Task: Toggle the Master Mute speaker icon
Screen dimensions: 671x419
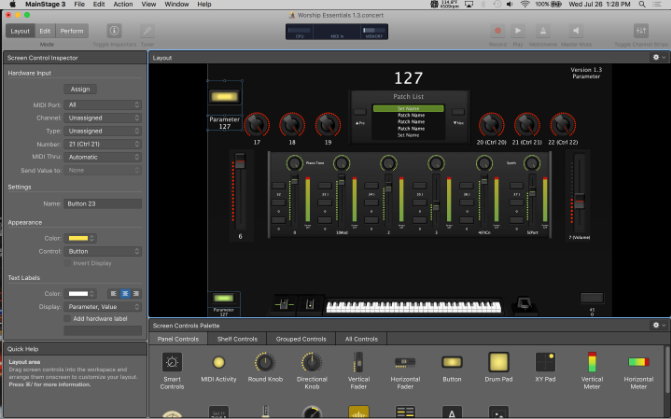Action: click(x=576, y=31)
